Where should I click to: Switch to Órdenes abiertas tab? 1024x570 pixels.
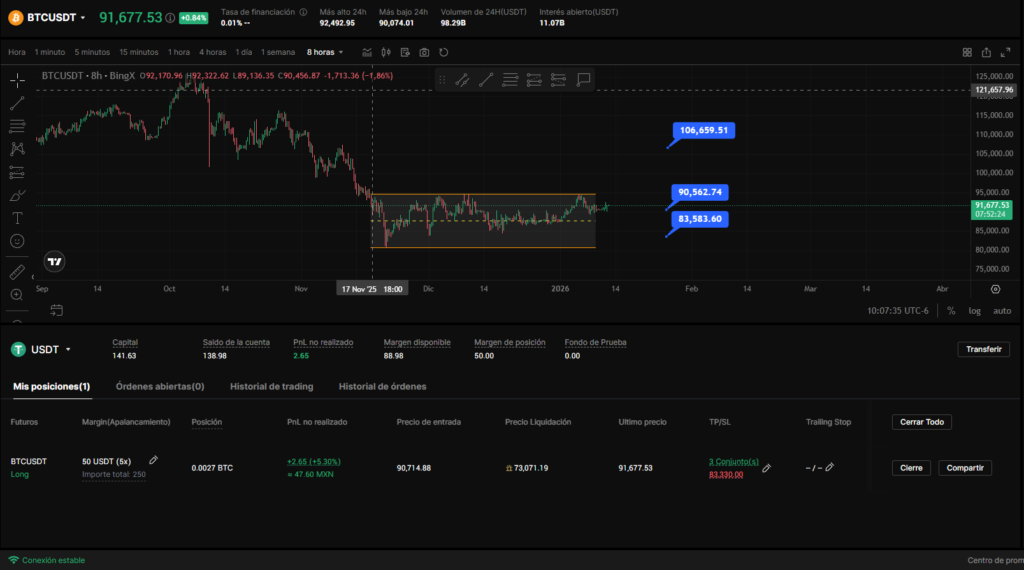pyautogui.click(x=160, y=386)
